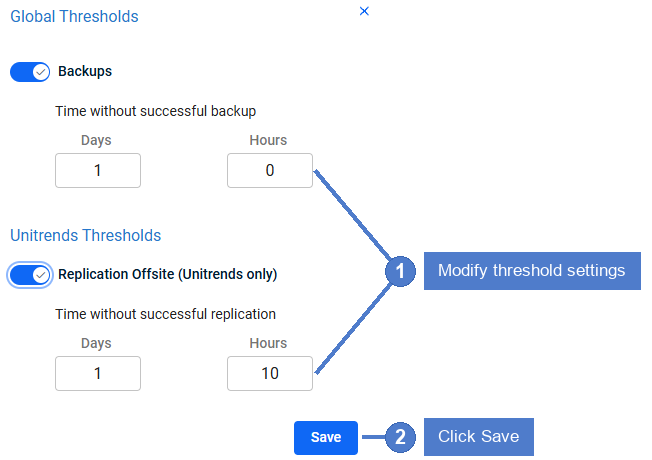Viewport: 652px width, 460px height.
Task: Click Time without successful replication text
Action: tap(165, 314)
